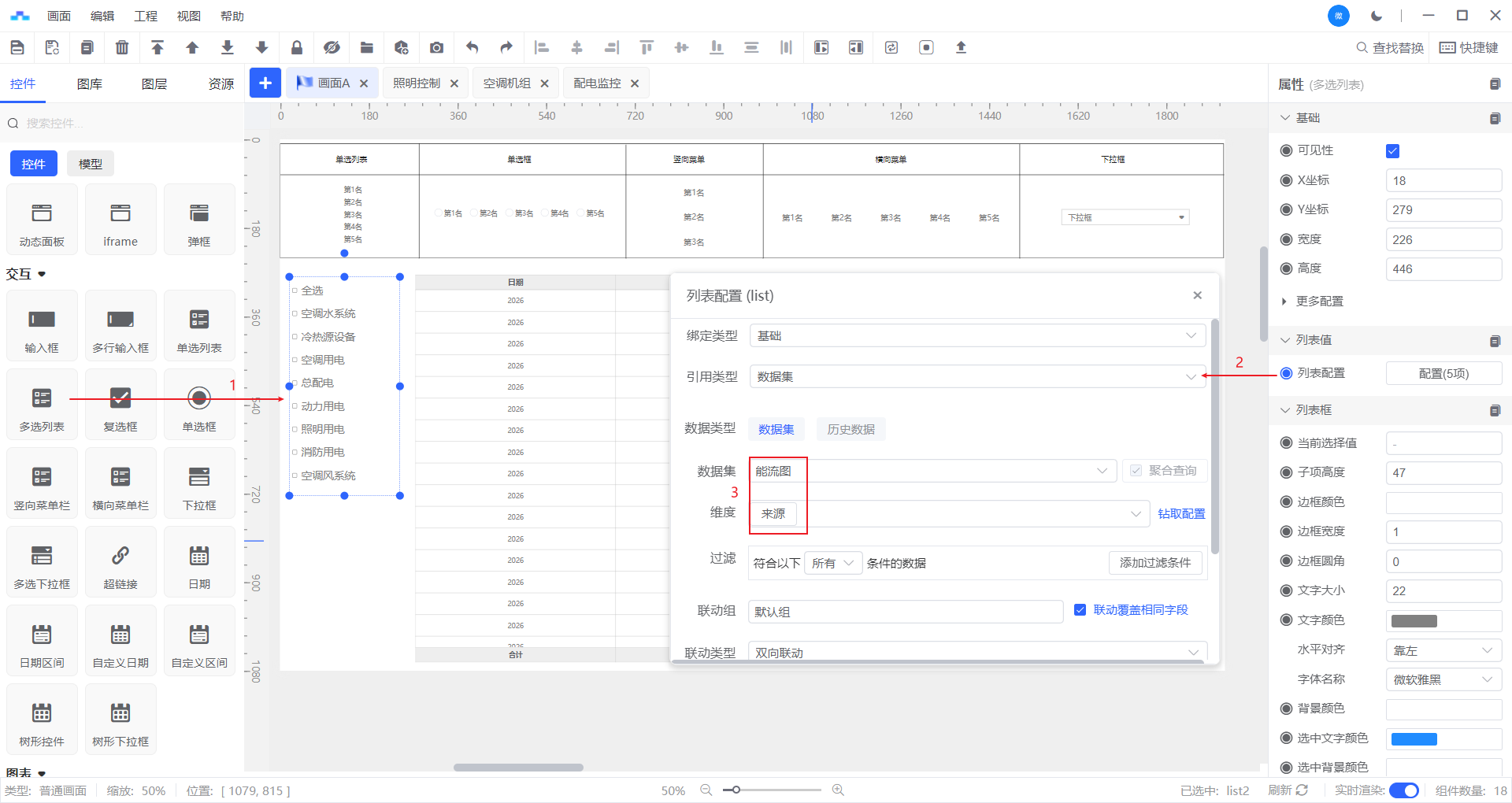The height and width of the screenshot is (803, 1512).
Task: Click the save icon in the toolbar
Action: click(x=17, y=47)
